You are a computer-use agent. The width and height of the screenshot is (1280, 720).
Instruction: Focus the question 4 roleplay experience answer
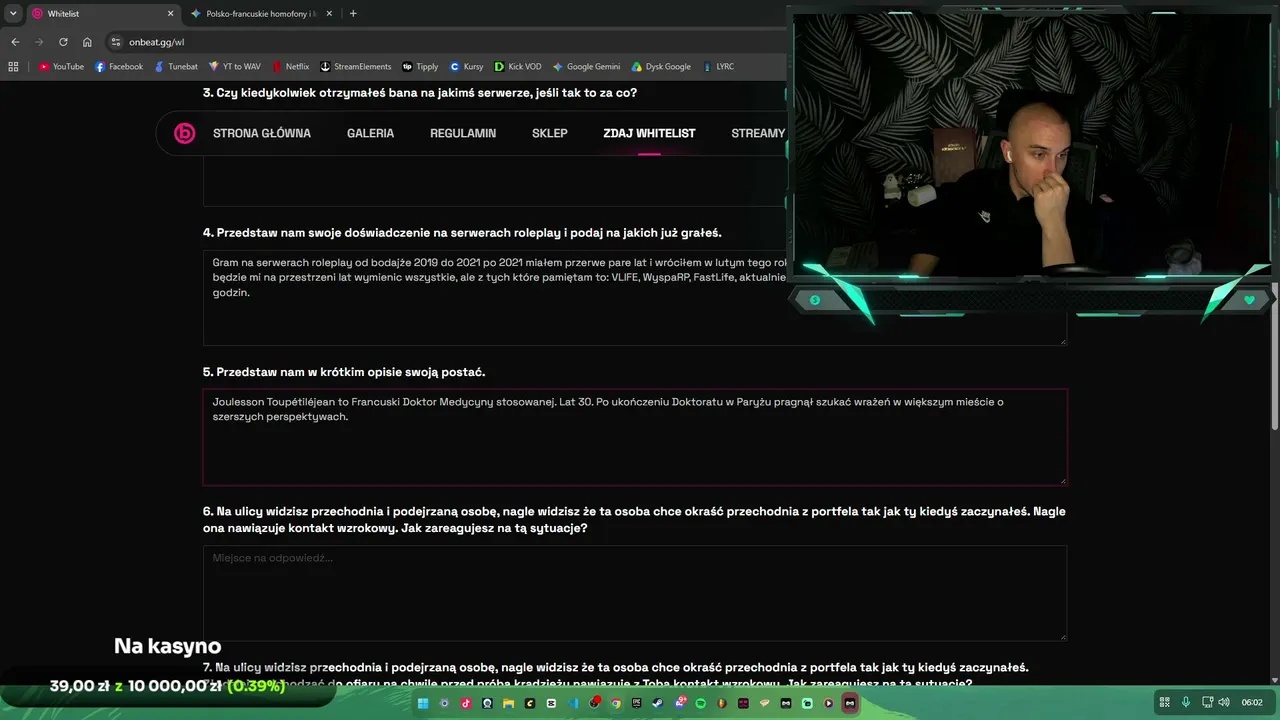click(635, 298)
